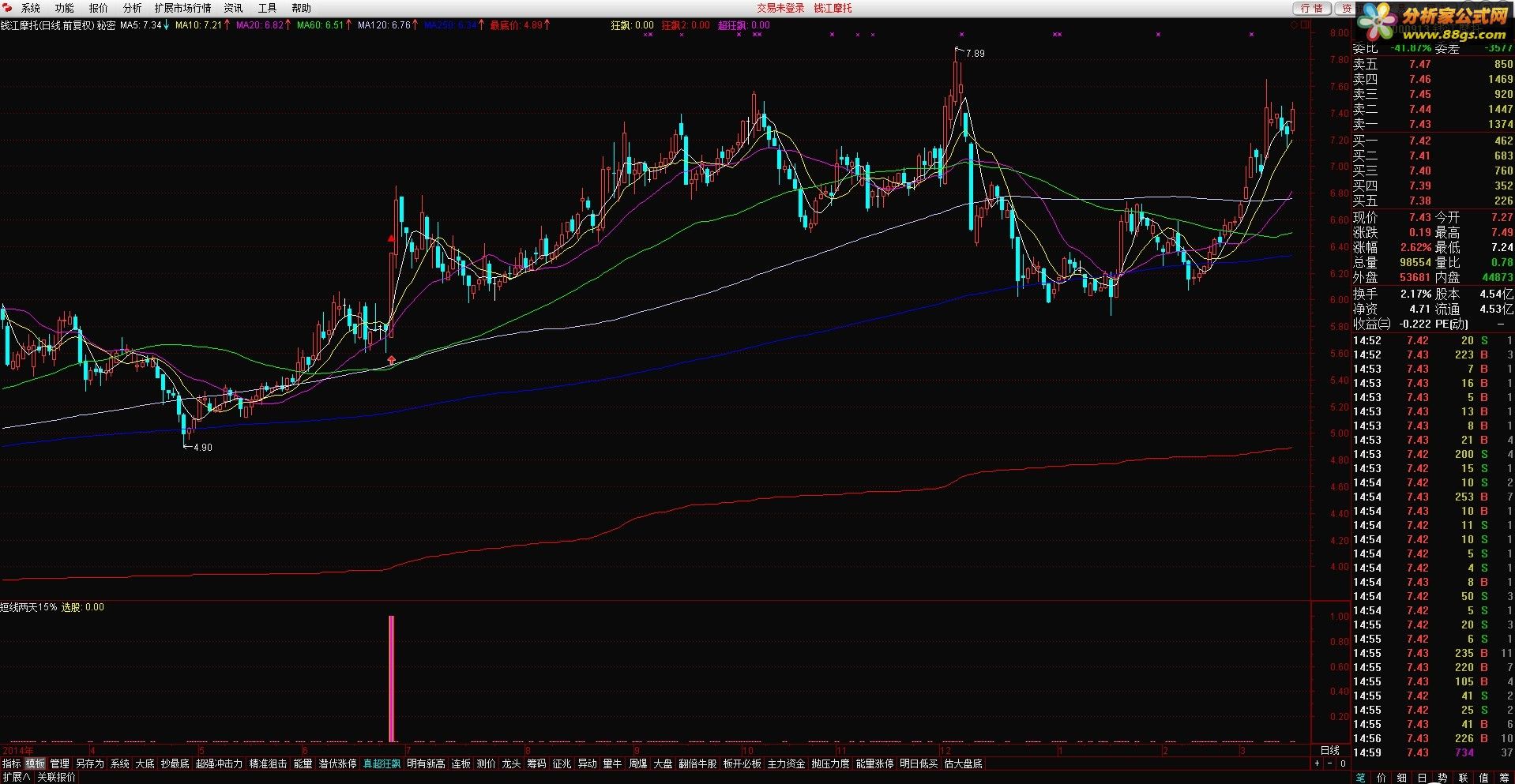
Task: Open the 工具 menu
Action: (267, 8)
